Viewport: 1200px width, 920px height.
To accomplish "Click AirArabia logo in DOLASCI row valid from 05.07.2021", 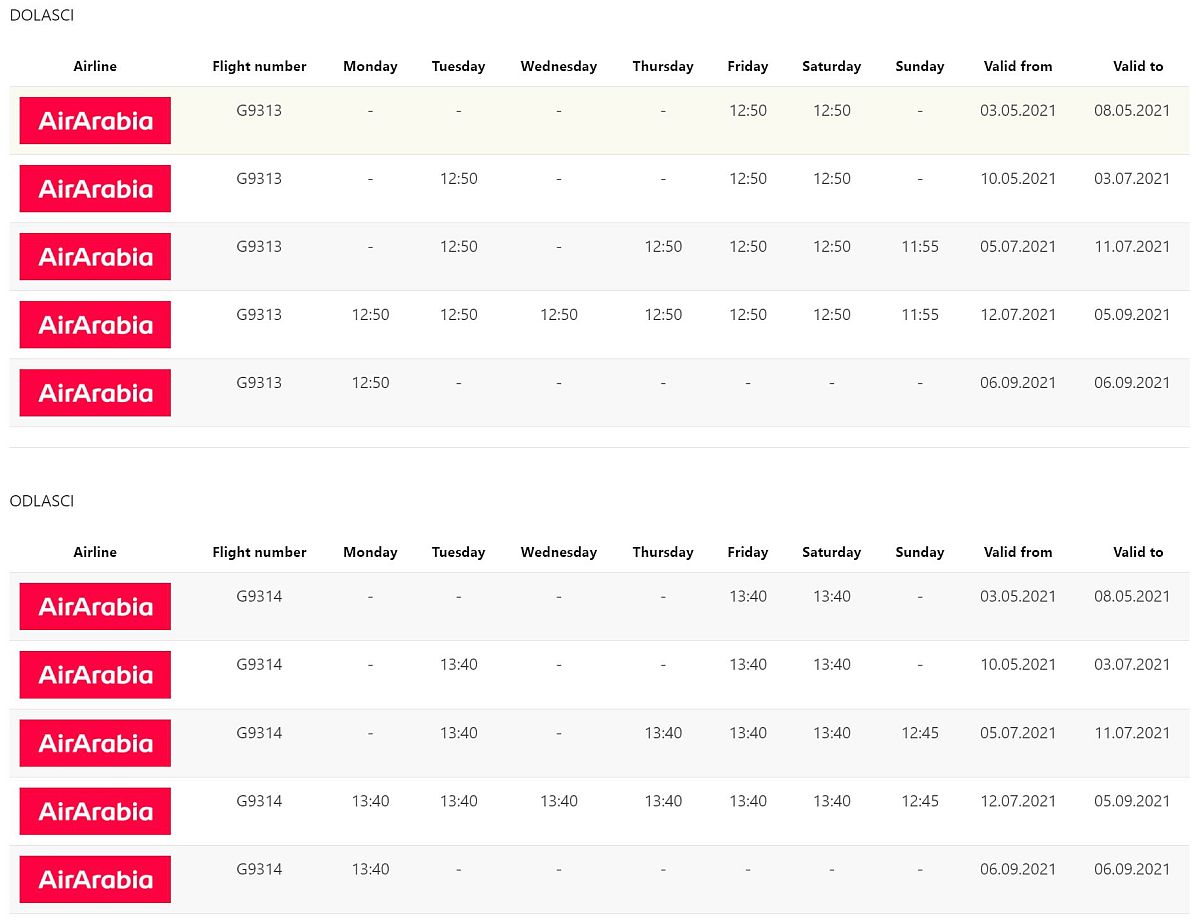I will point(95,256).
